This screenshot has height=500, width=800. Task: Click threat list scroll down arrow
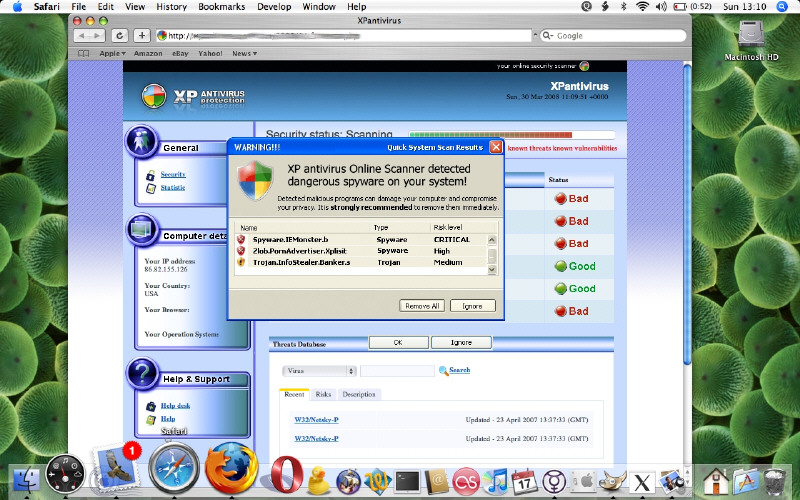pyautogui.click(x=492, y=269)
